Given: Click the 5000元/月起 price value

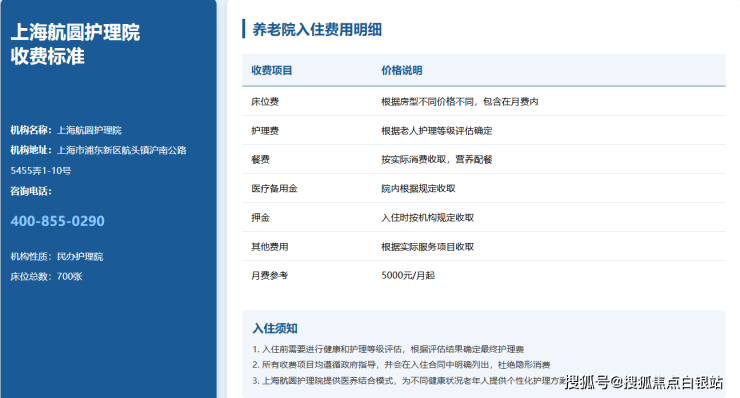Looking at the screenshot, I should (x=408, y=276).
